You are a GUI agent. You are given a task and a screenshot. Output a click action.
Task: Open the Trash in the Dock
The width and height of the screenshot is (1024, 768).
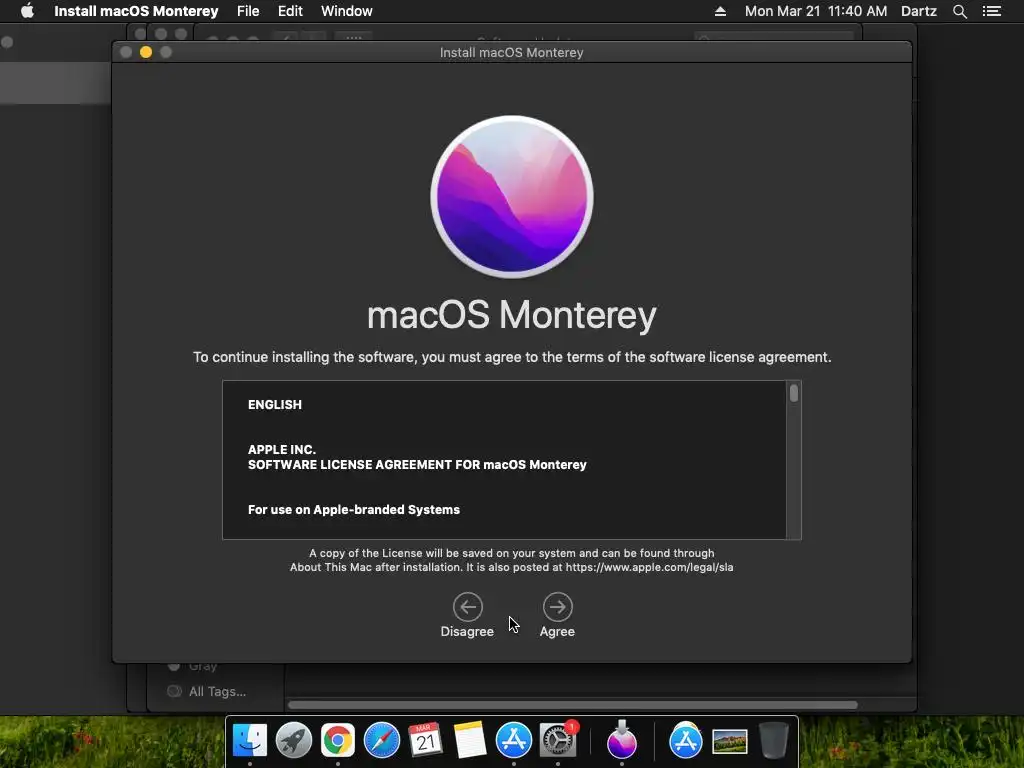774,741
